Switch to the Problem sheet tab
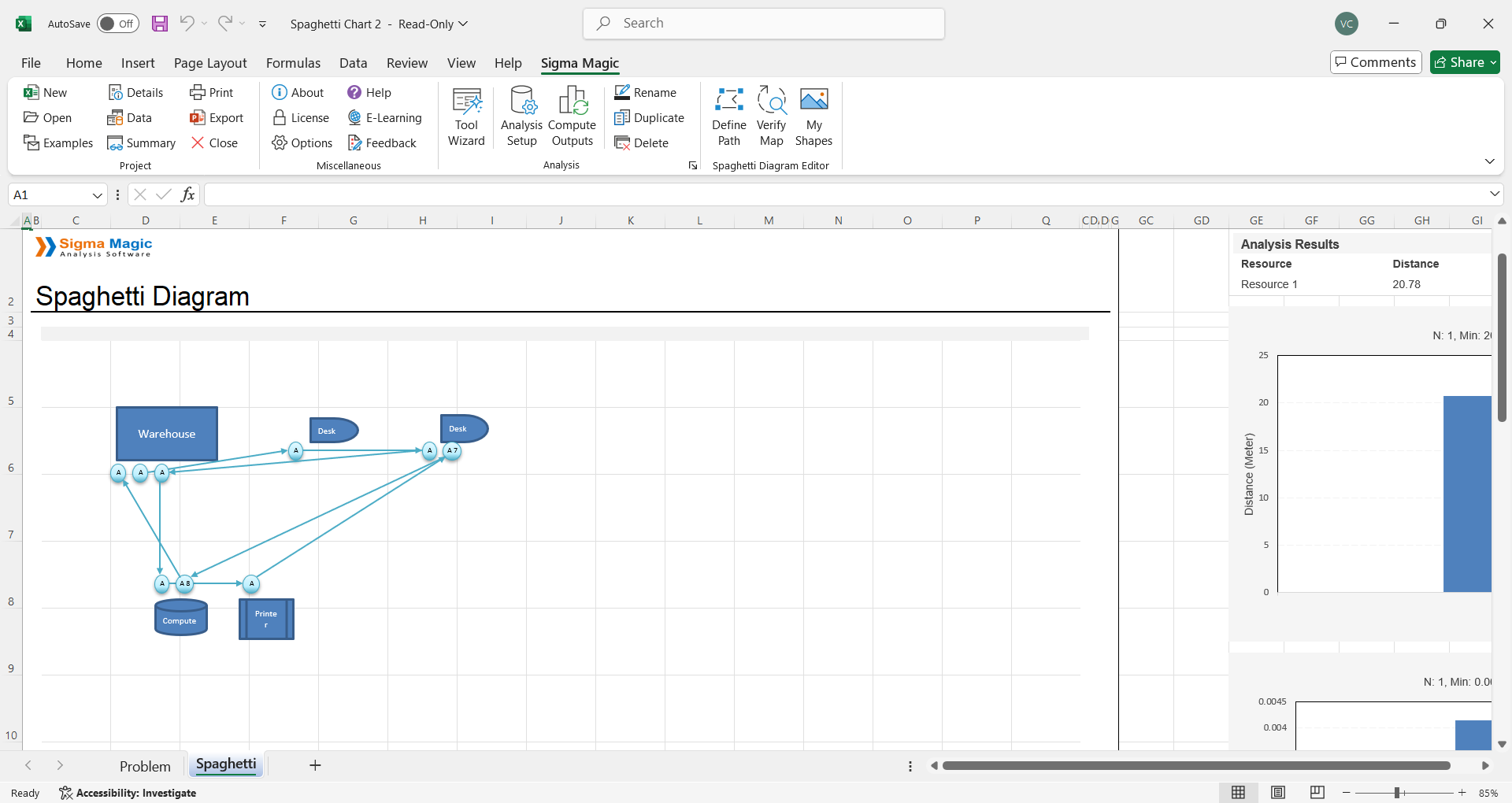The height and width of the screenshot is (803, 1512). point(145,766)
